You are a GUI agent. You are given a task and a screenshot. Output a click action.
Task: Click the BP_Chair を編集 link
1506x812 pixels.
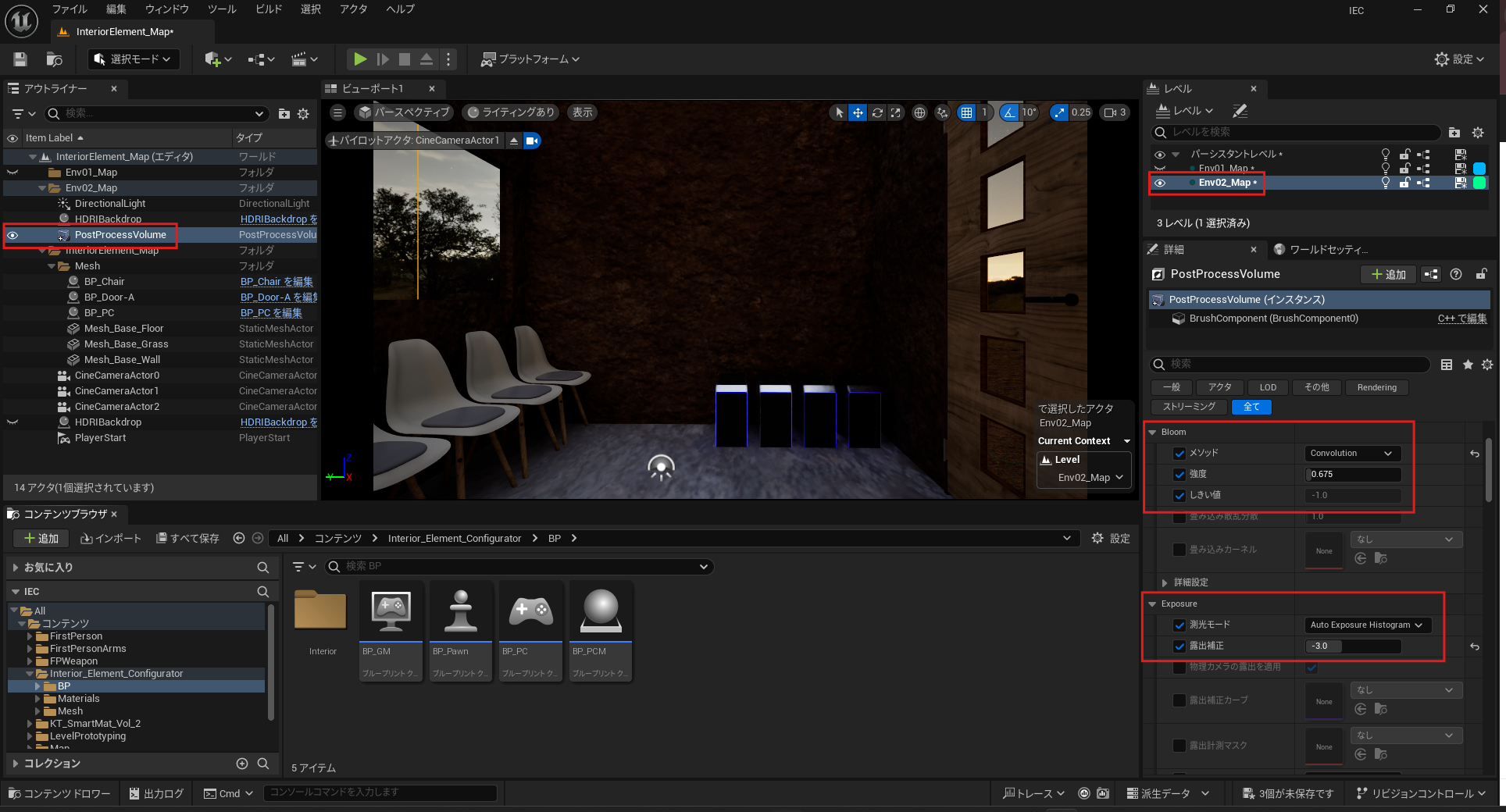click(x=277, y=282)
